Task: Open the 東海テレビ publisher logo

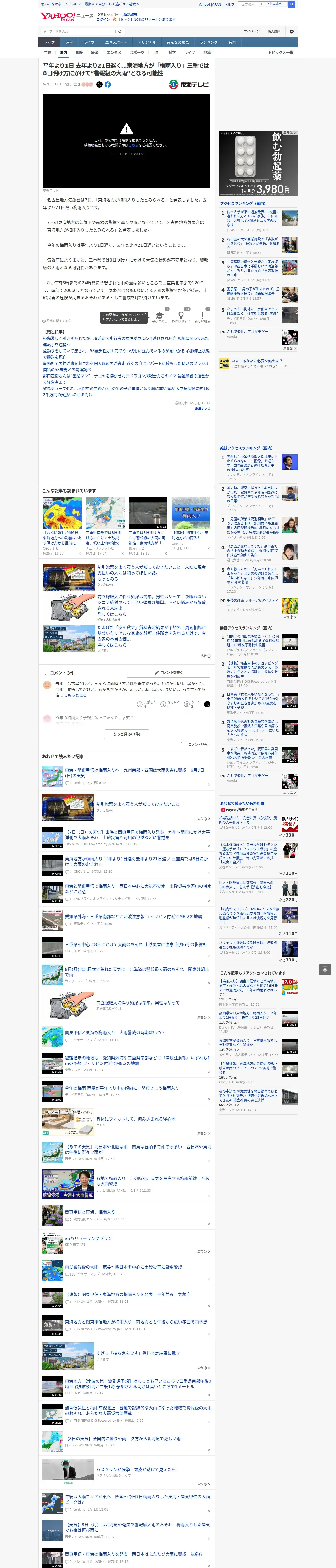Action: coord(188,85)
